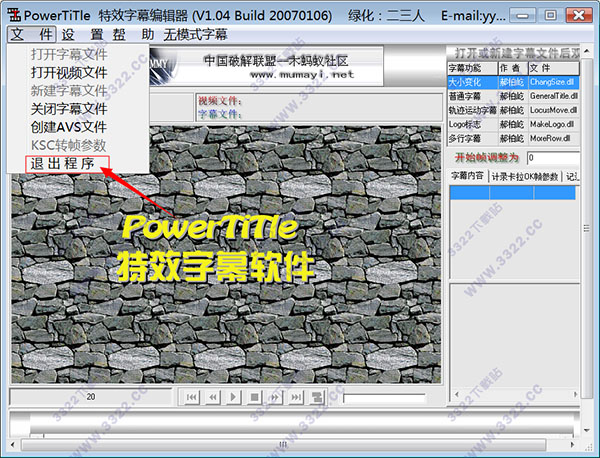
Task: Click the MakeLogo.dll file cell
Action: [554, 124]
